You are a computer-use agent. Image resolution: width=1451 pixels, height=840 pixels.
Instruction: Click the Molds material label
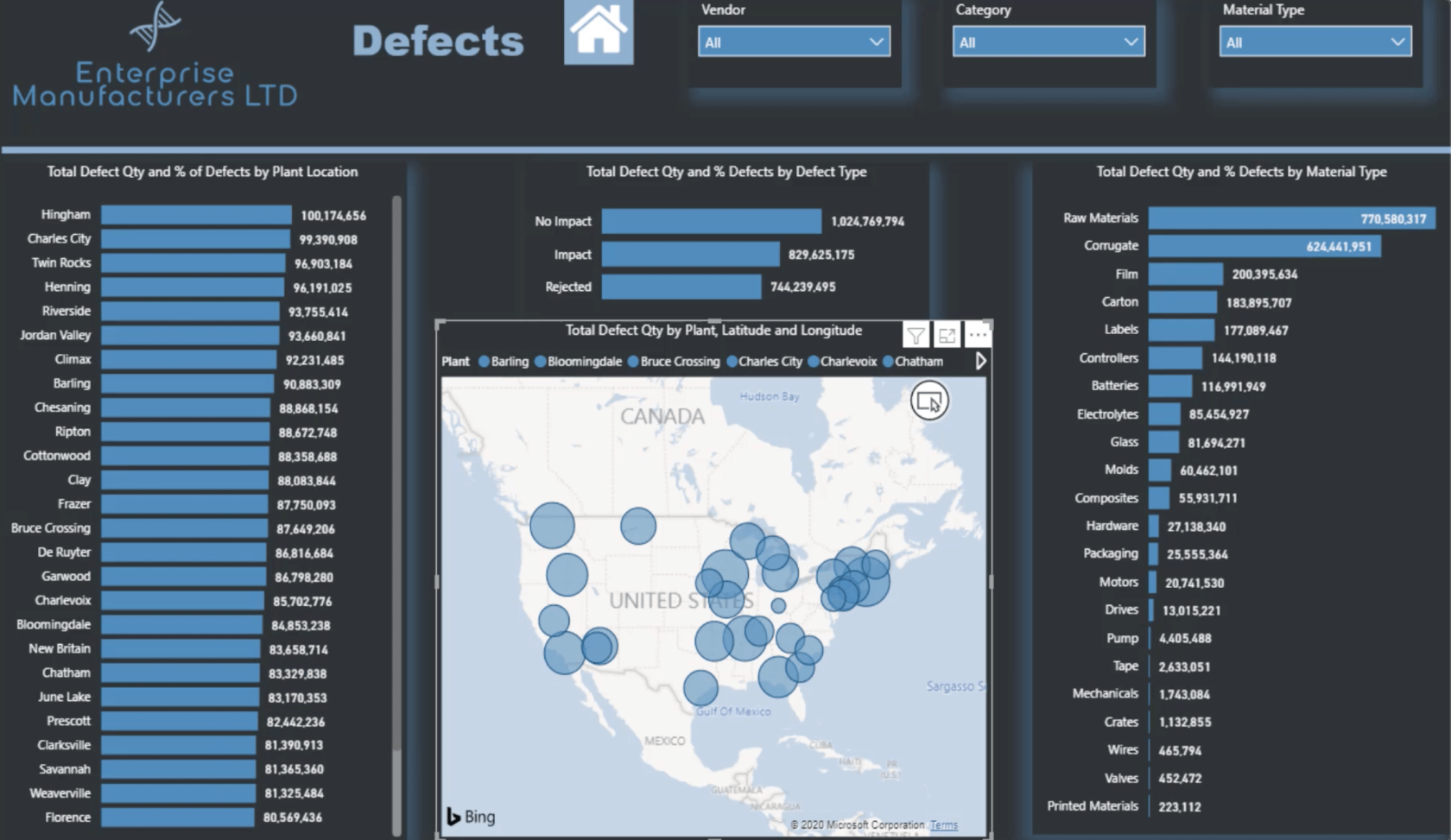tap(1121, 470)
